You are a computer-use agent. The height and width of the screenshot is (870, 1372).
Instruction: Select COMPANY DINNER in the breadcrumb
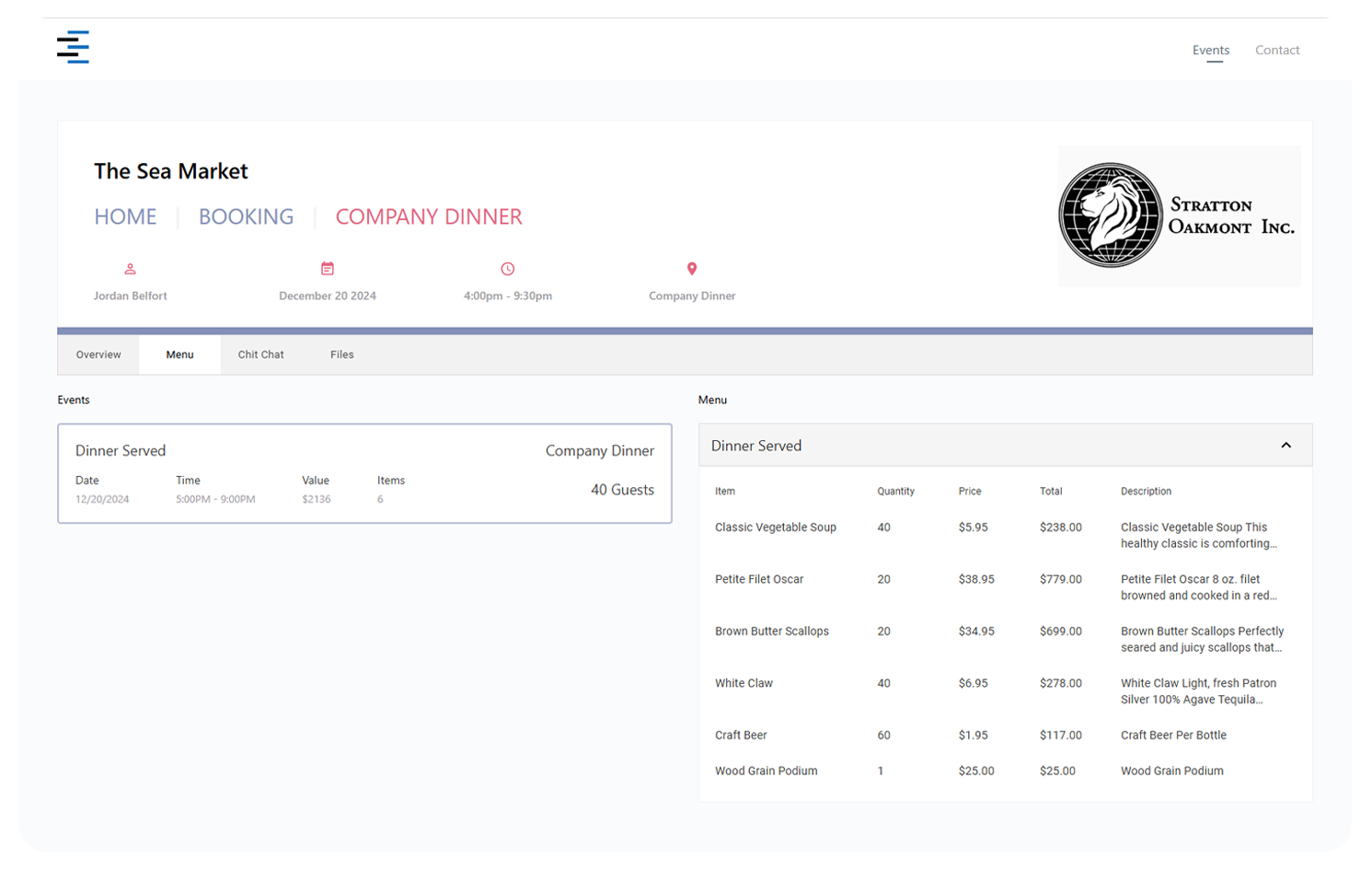click(x=429, y=216)
